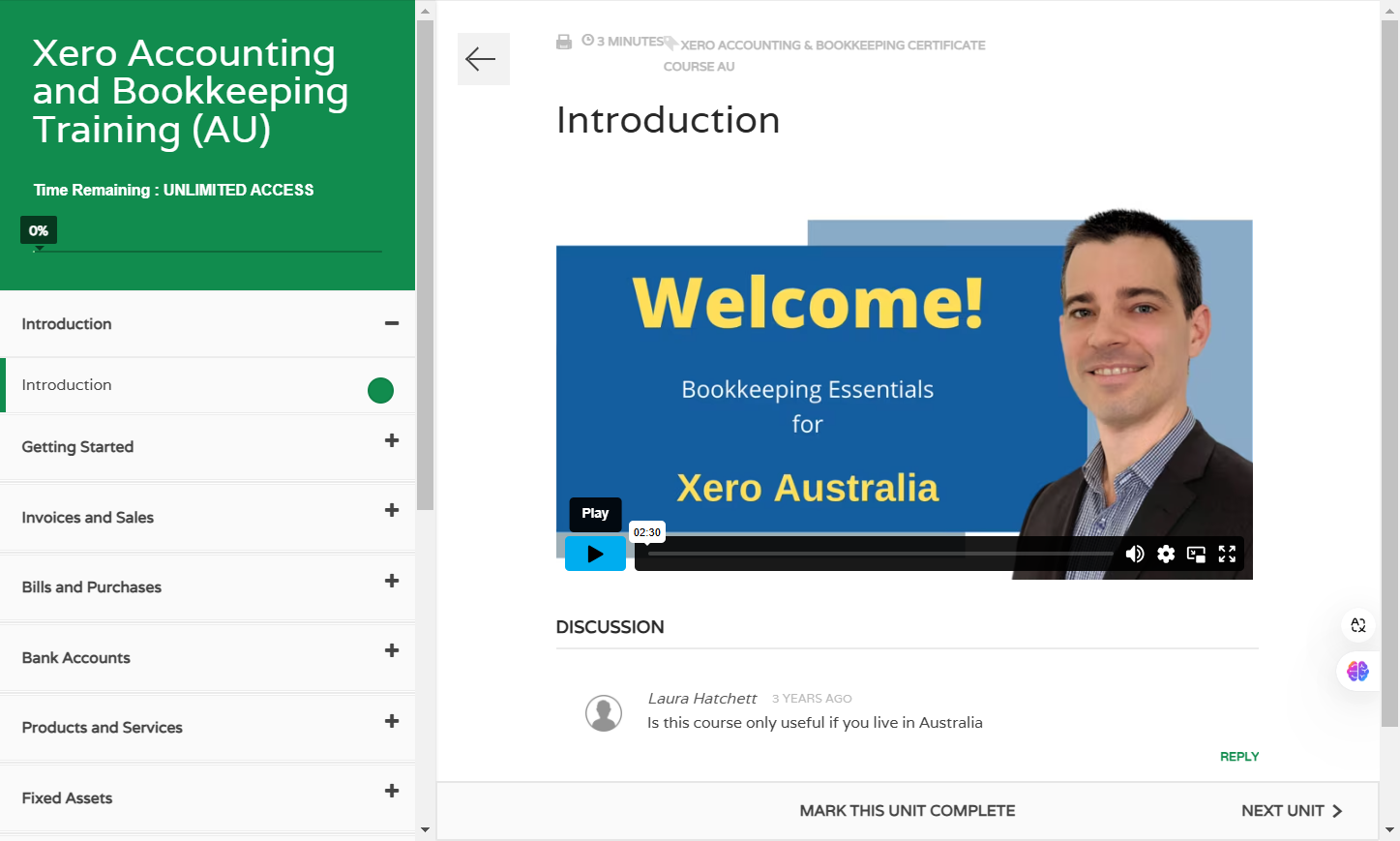Expand the Getting Started section
The width and height of the screenshot is (1400, 841).
(392, 440)
